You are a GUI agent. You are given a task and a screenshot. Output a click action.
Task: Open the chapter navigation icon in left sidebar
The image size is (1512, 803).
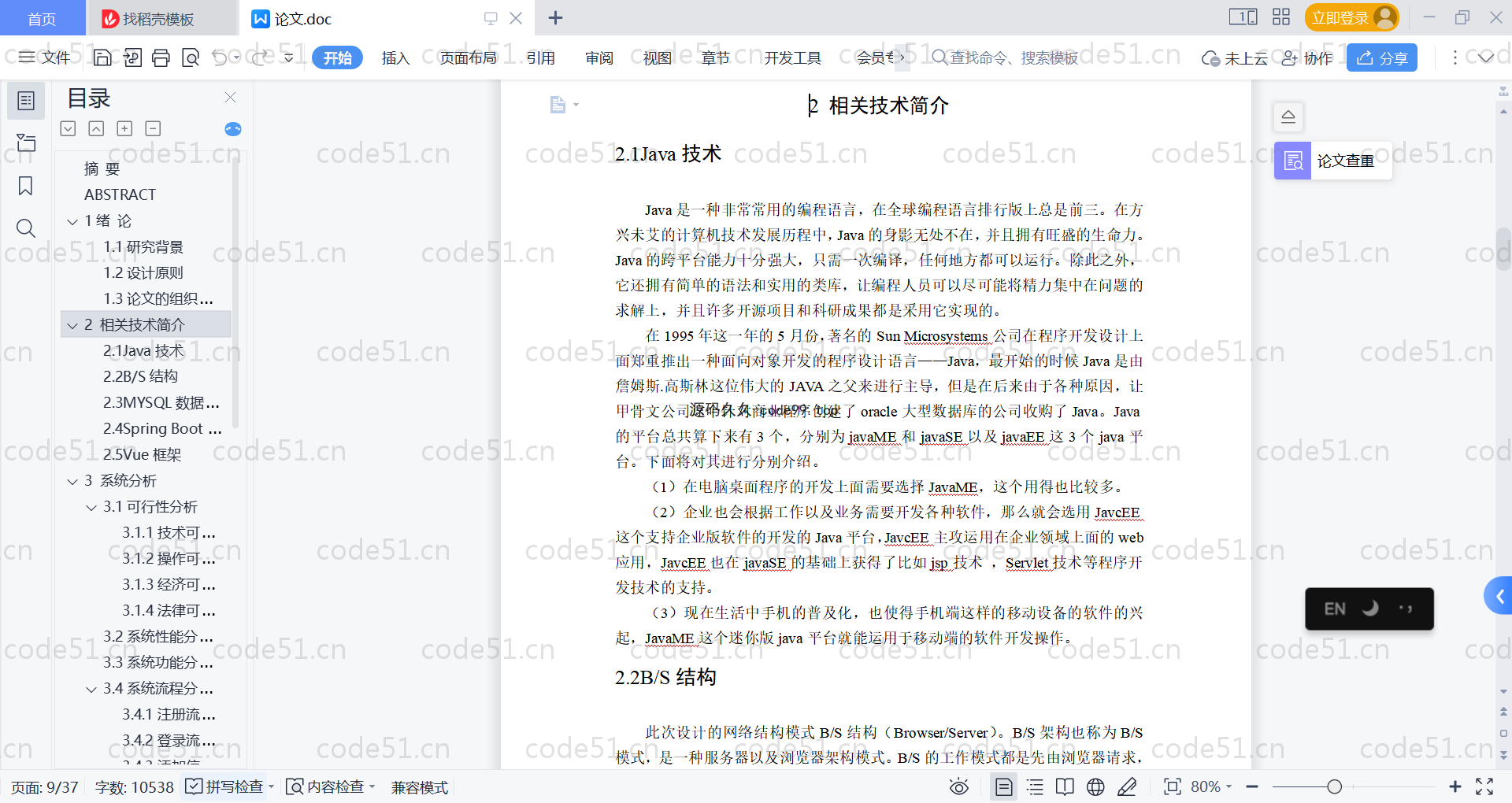[26, 142]
